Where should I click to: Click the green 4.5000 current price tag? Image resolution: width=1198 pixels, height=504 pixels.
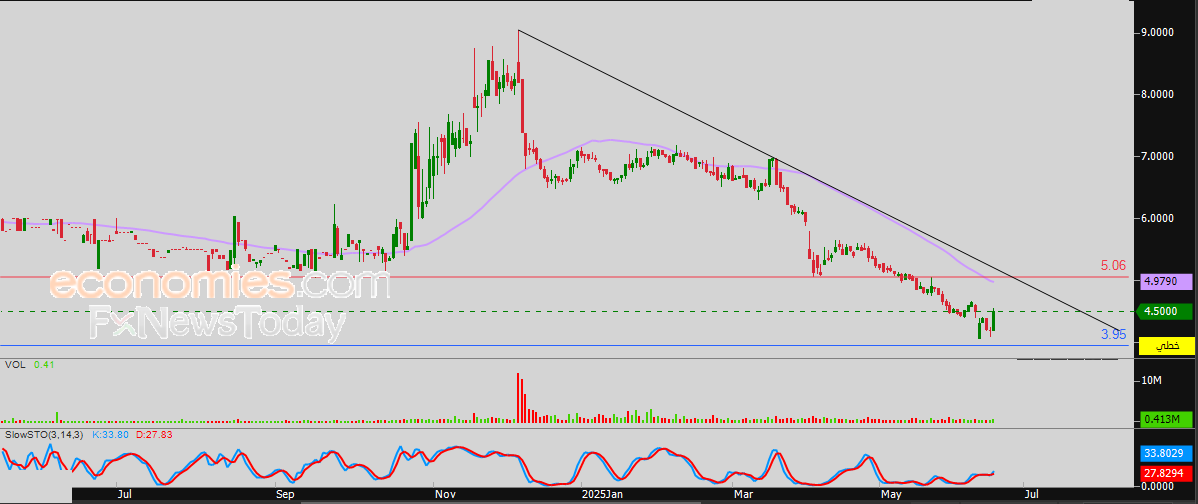(x=1165, y=311)
